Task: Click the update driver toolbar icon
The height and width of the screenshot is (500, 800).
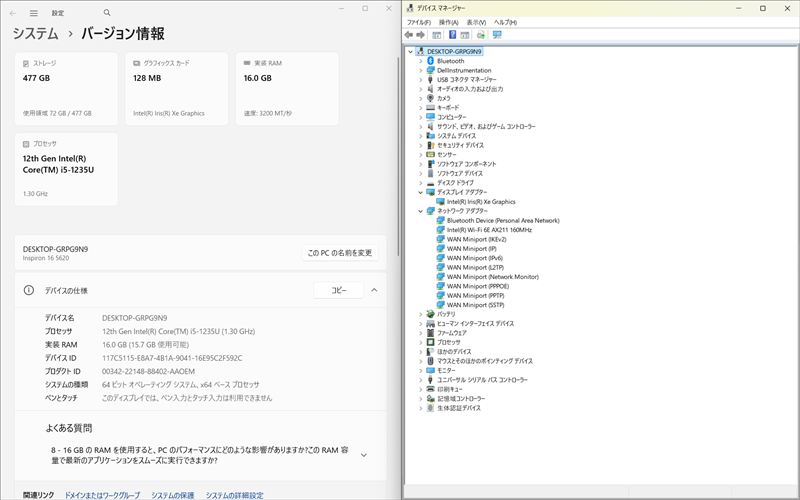Action: 481,35
